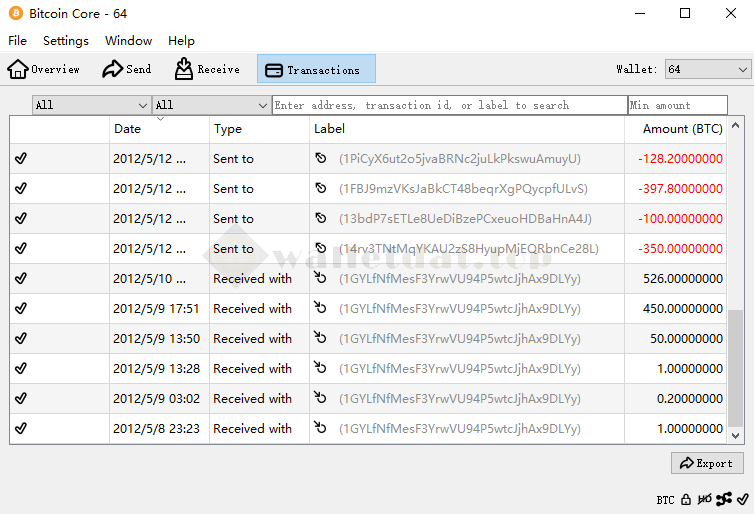
Task: Switch to the Transactions tab
Action: [x=316, y=70]
